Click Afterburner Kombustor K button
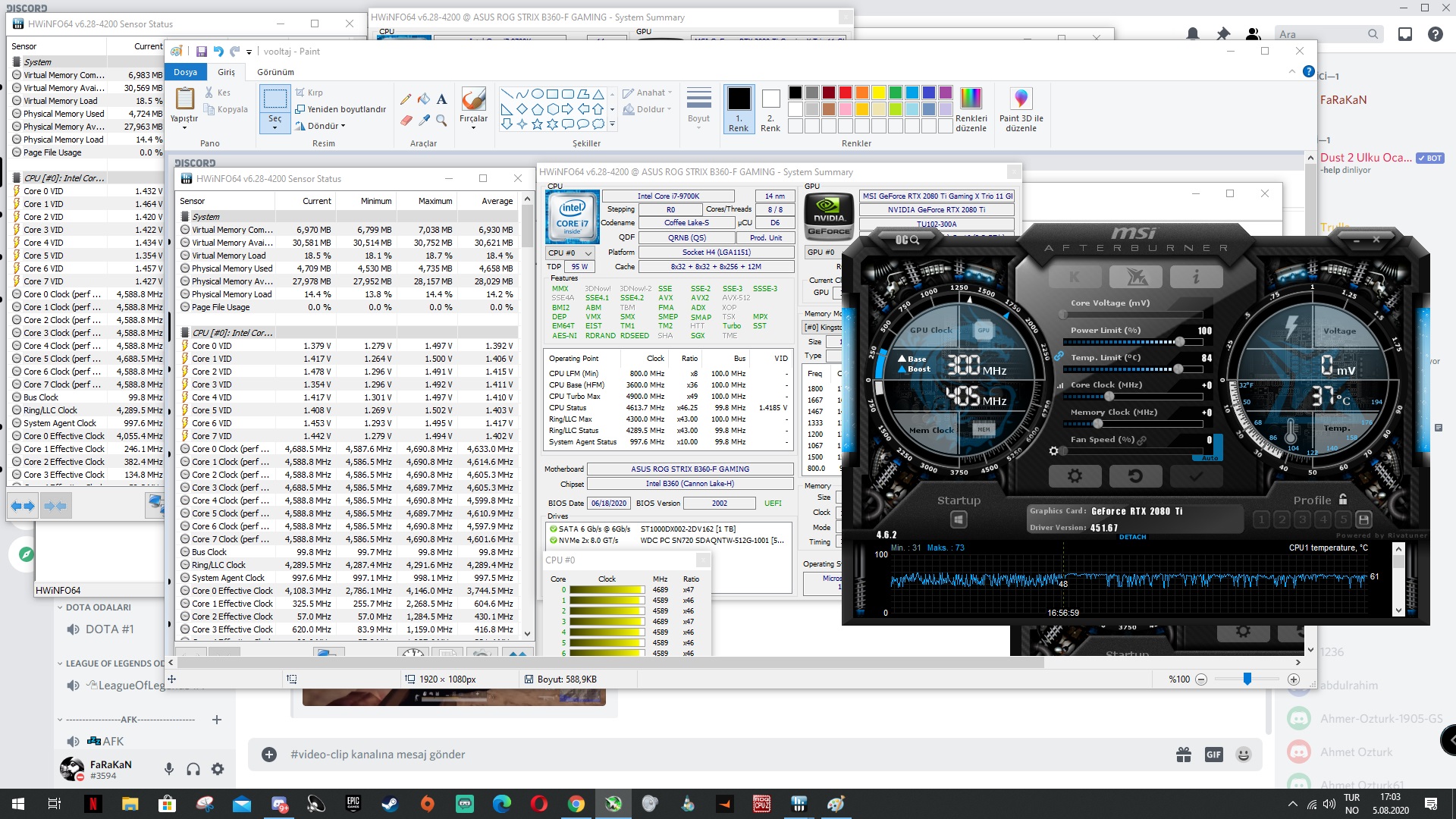This screenshot has height=819, width=1456. [1075, 277]
